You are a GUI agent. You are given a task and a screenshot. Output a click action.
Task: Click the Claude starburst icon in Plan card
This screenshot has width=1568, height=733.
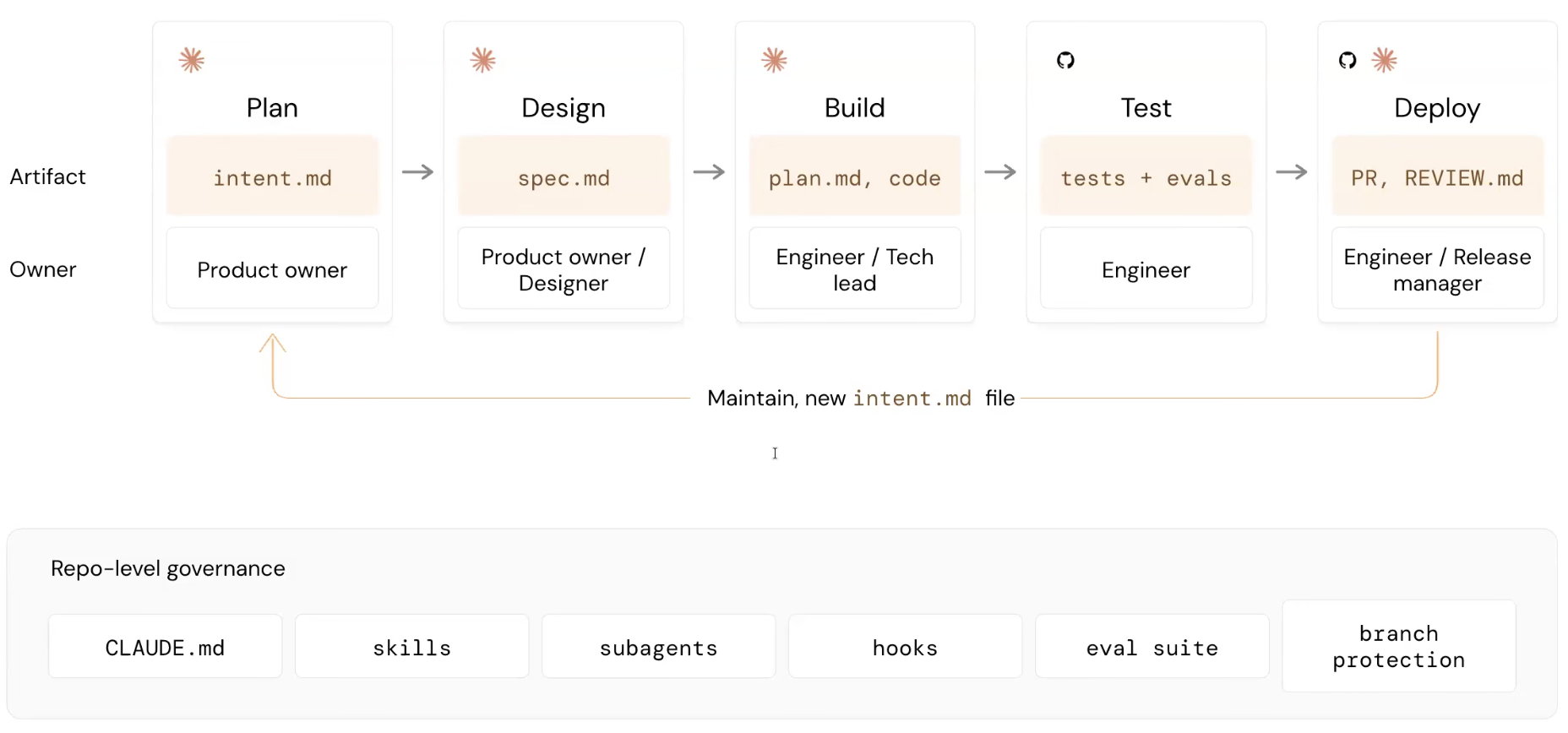[192, 60]
